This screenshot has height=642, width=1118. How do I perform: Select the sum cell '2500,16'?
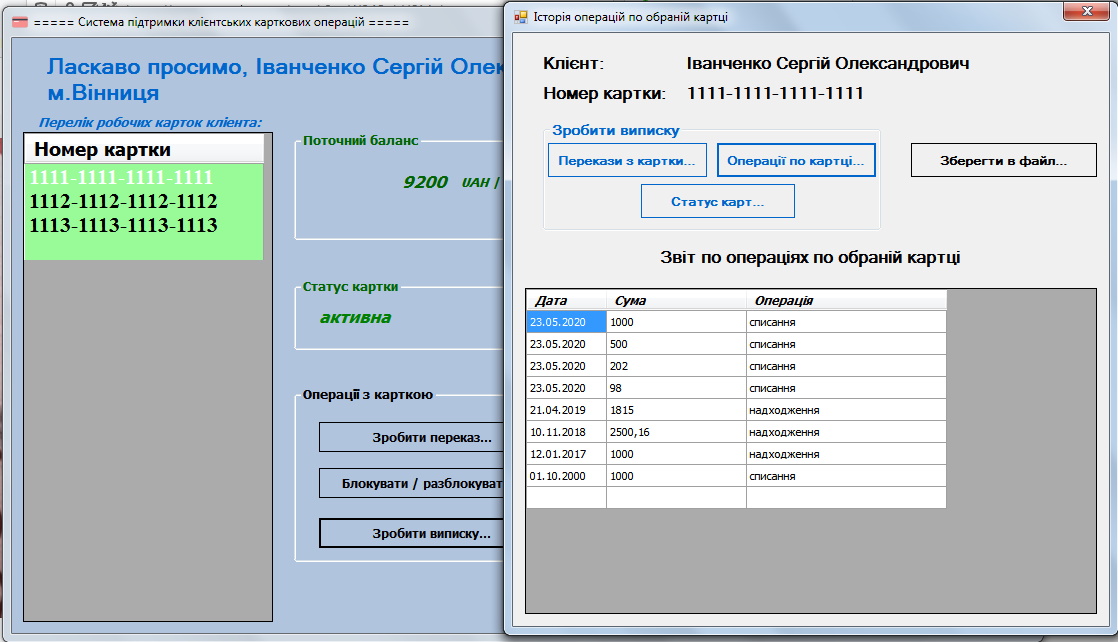(676, 432)
